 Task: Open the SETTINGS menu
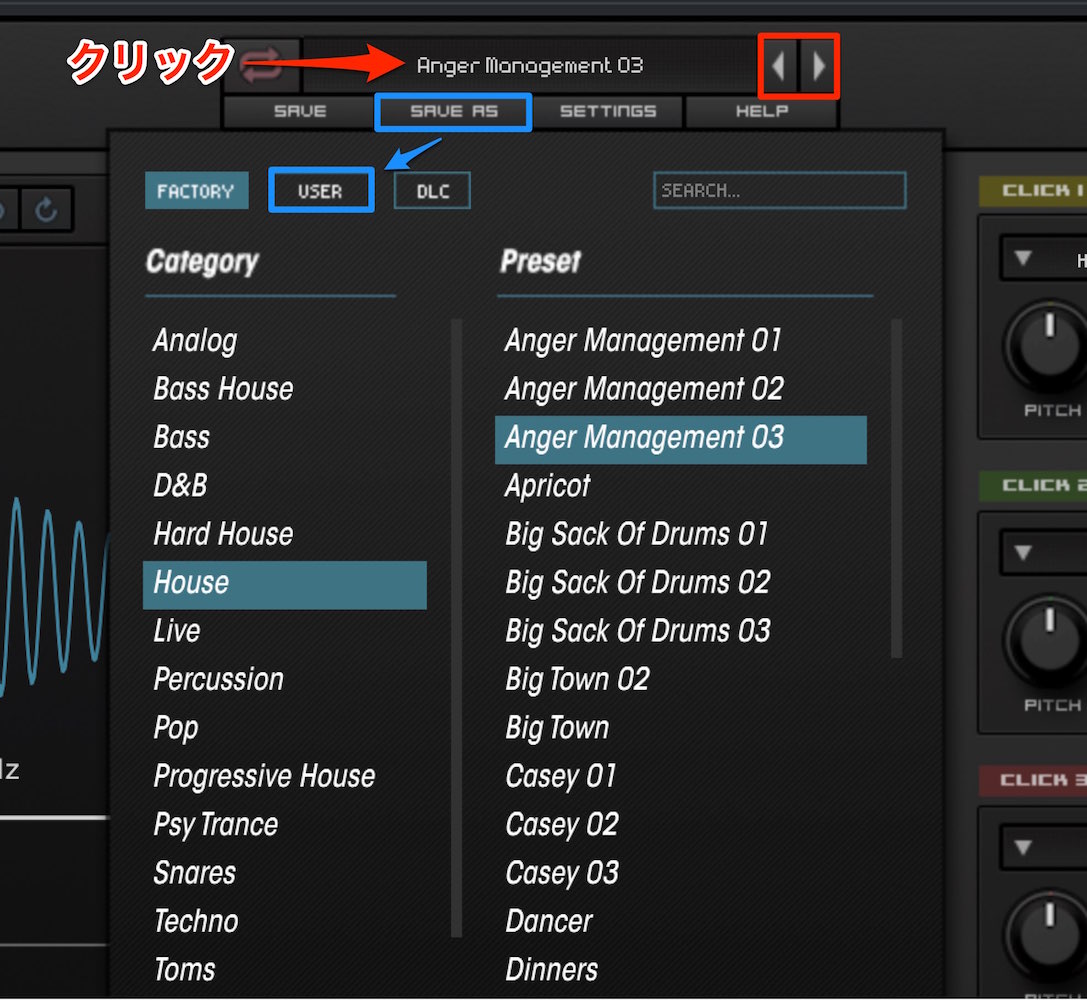coord(608,112)
